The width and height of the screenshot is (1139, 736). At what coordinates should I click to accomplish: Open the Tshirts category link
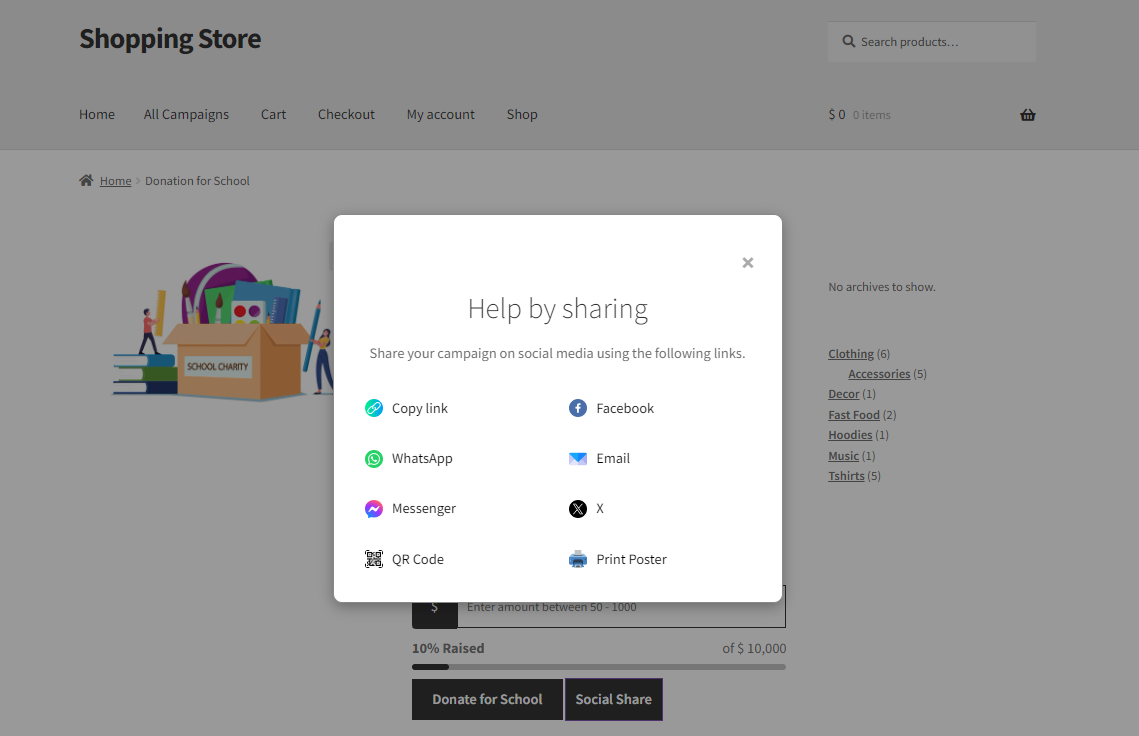coord(846,476)
